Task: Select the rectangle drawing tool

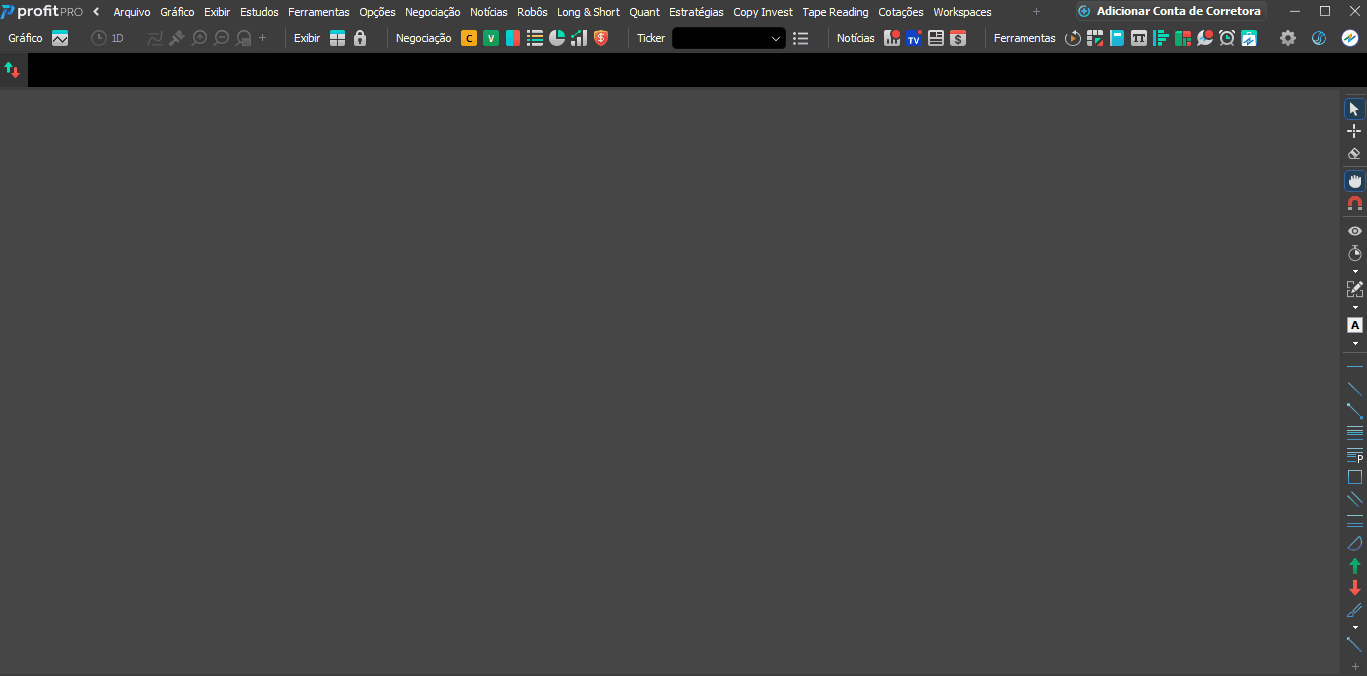Action: [1354, 477]
